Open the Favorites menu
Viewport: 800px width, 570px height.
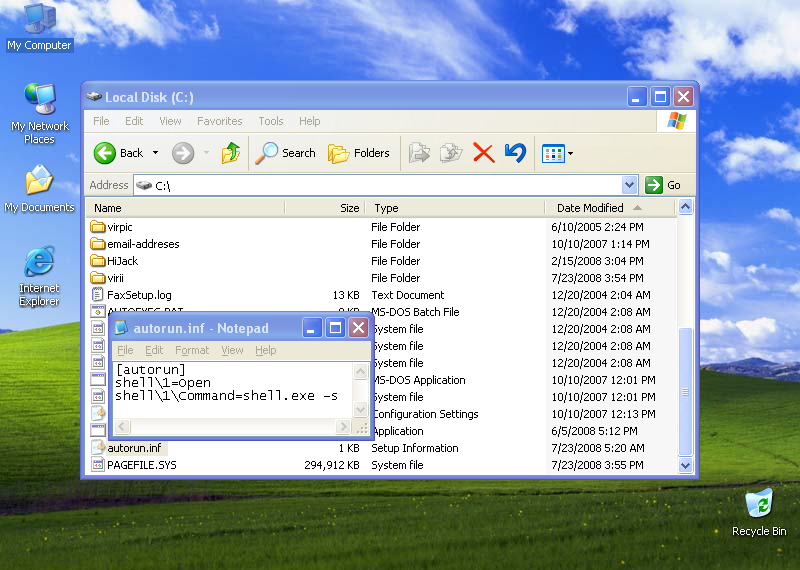(x=219, y=121)
